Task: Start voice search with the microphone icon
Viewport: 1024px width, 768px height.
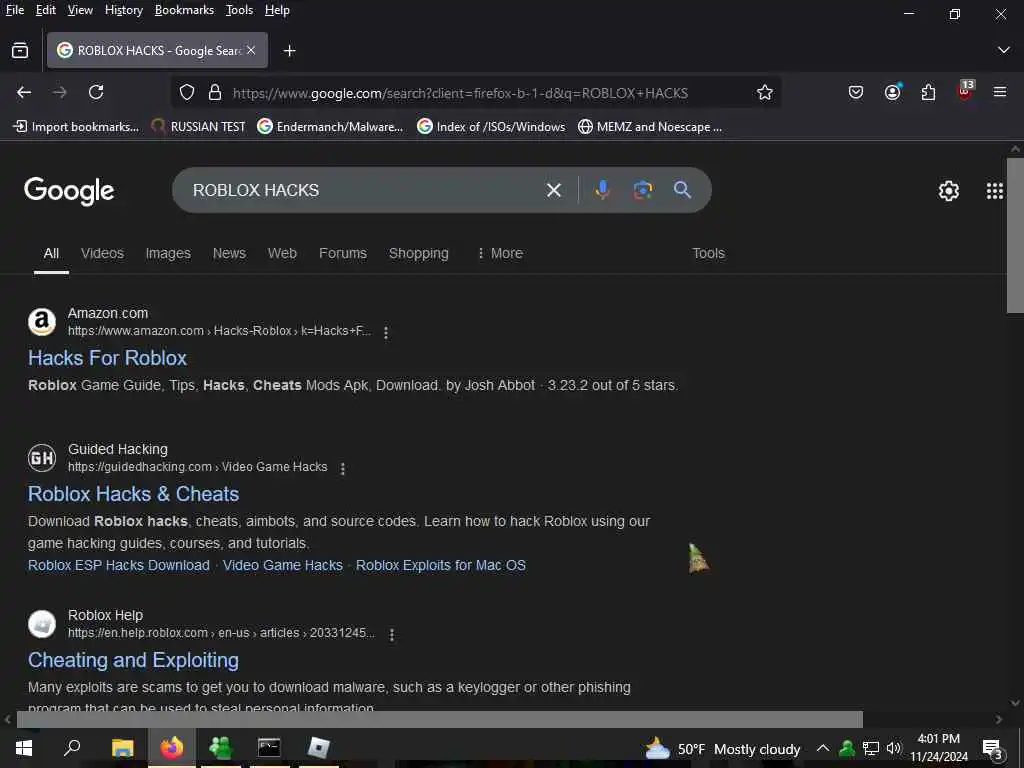Action: [x=603, y=190]
